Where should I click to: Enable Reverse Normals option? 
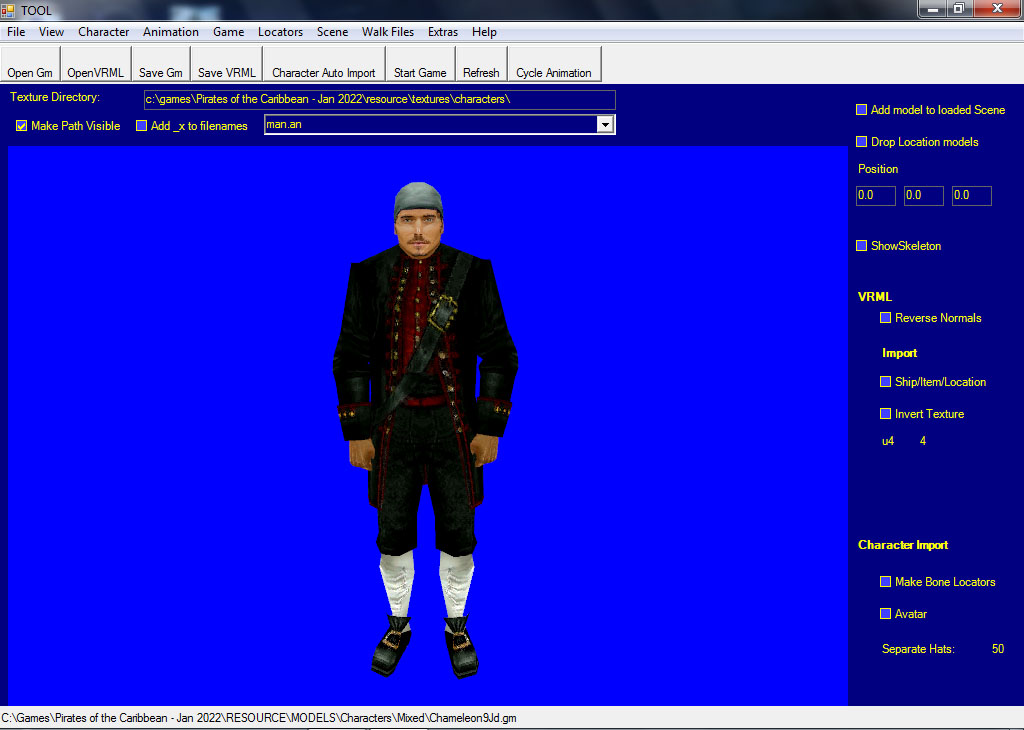click(x=886, y=318)
